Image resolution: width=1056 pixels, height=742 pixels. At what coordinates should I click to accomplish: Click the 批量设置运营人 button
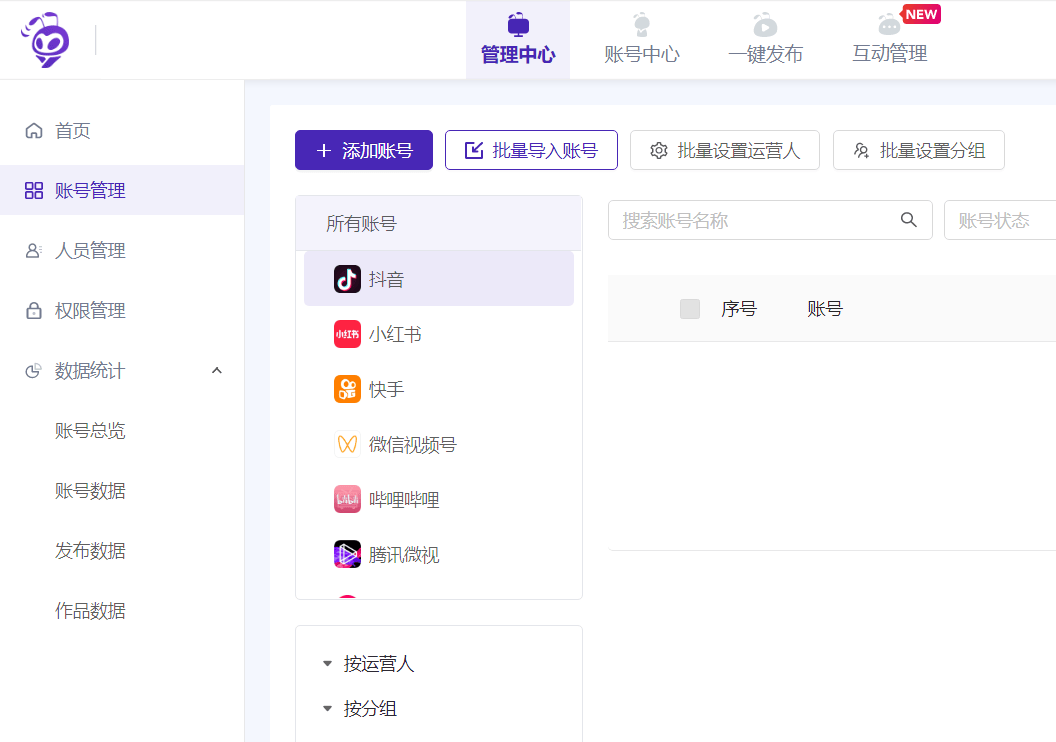725,150
